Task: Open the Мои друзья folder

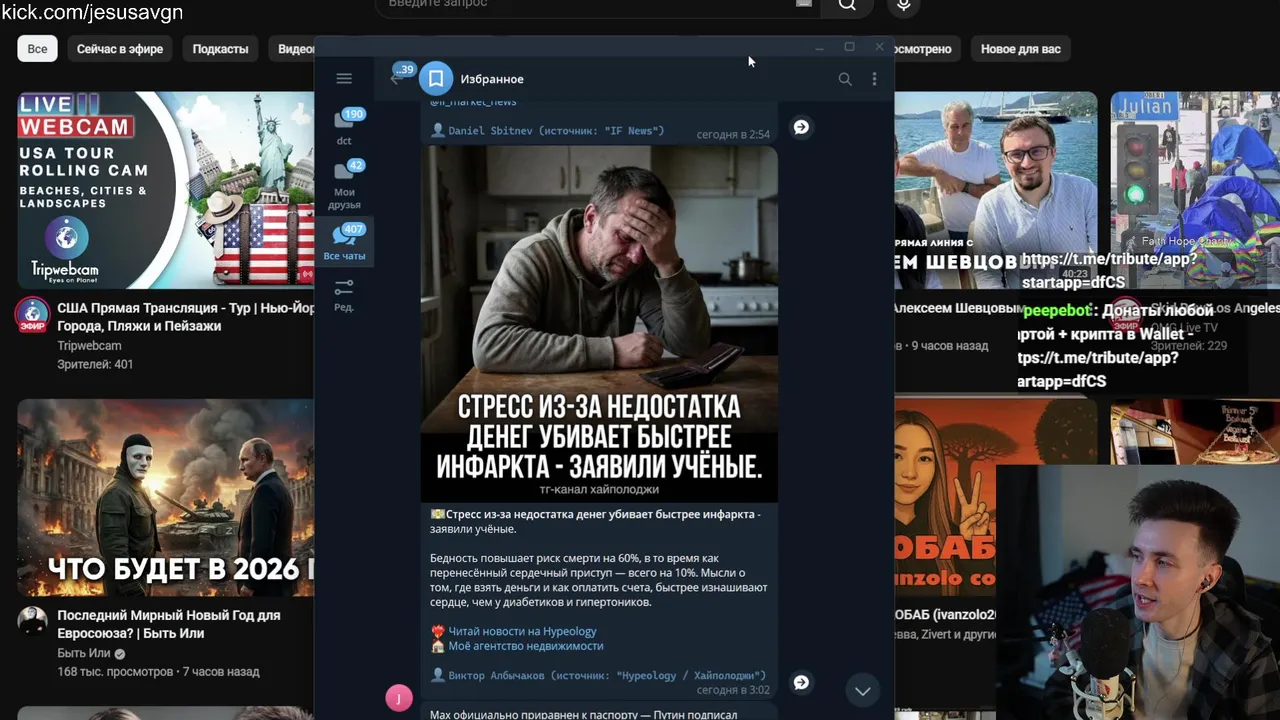Action: pos(344,185)
